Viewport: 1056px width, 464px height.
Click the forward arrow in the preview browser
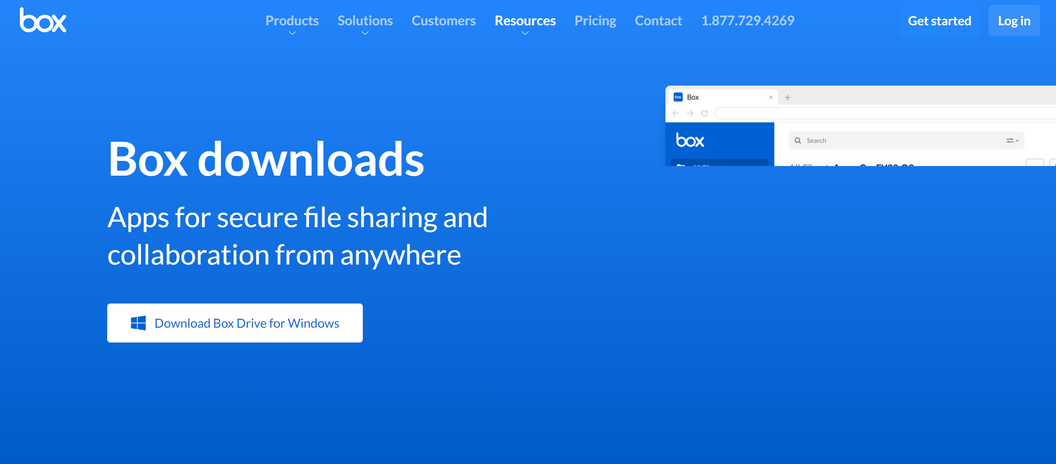coord(689,114)
